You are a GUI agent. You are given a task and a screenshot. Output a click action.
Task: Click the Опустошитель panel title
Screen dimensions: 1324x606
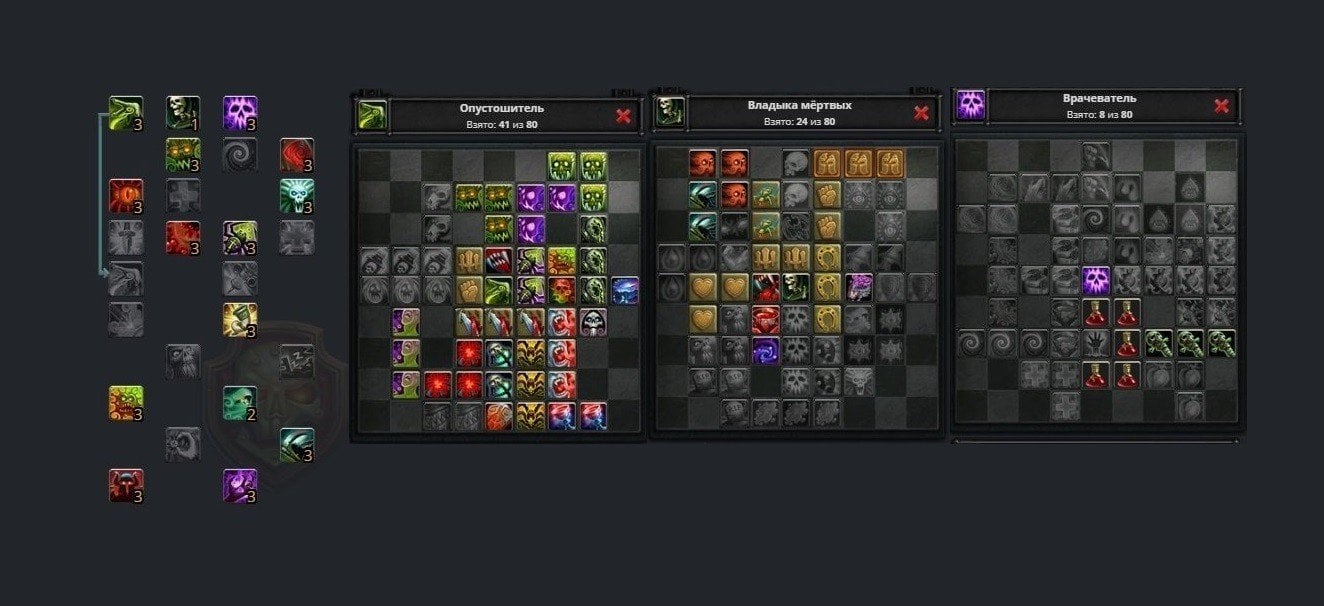[x=502, y=108]
